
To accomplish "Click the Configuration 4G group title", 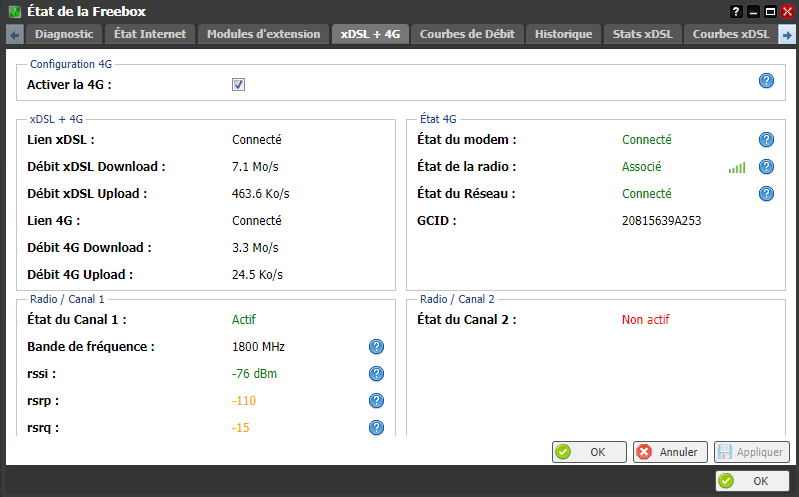I will click(71, 64).
